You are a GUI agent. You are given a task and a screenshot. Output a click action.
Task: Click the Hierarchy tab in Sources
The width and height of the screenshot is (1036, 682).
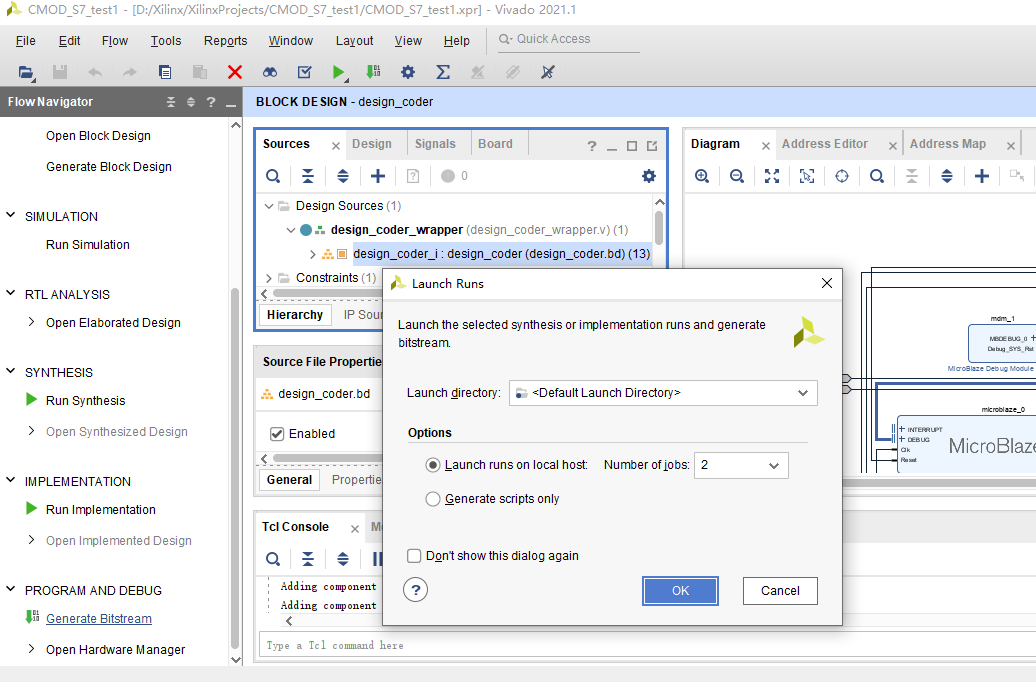click(x=295, y=315)
